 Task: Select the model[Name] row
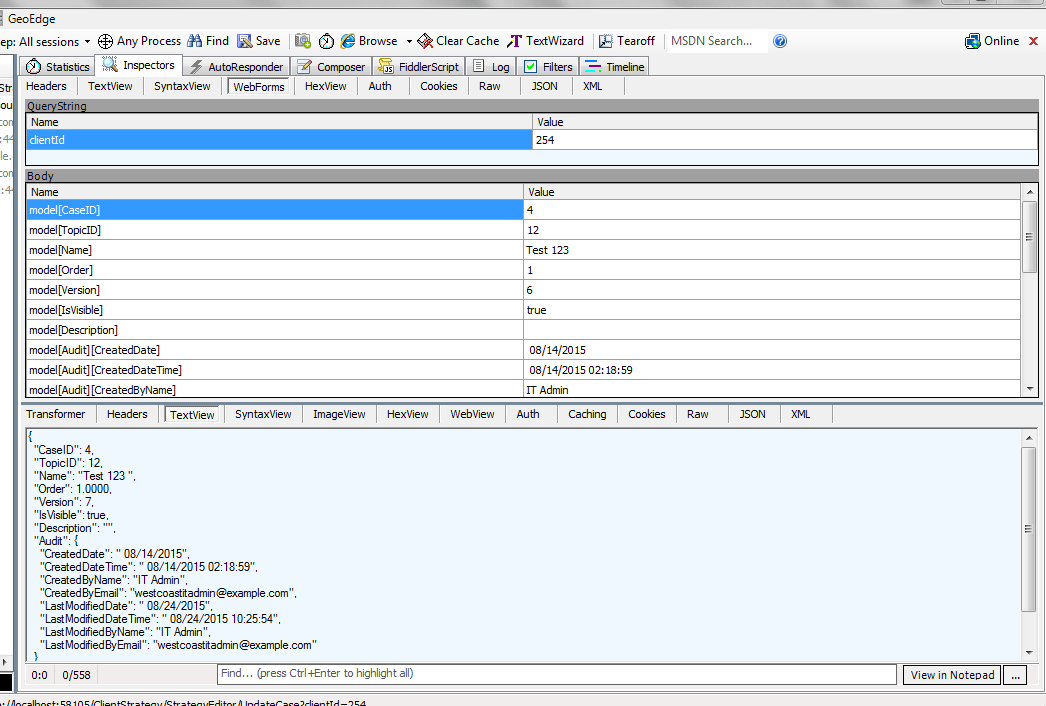point(524,250)
